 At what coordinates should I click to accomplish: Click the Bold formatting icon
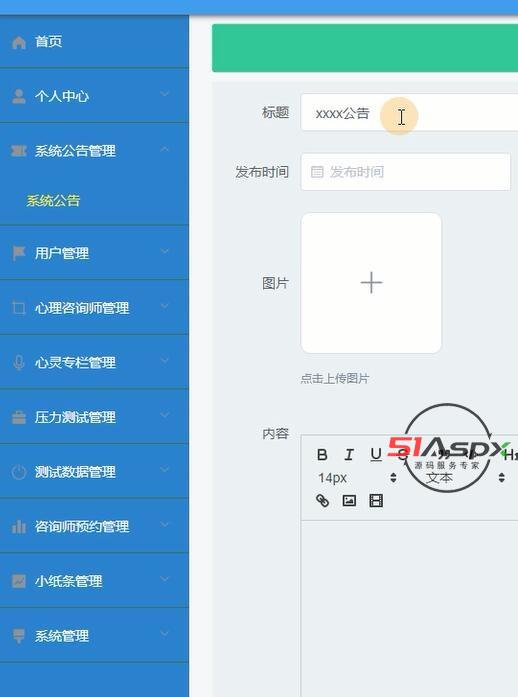point(322,454)
